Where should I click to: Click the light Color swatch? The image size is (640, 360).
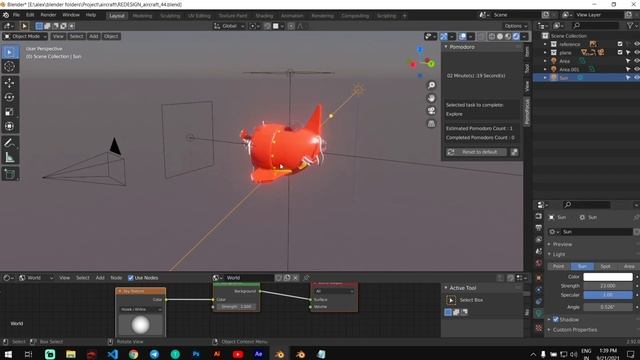(608, 277)
